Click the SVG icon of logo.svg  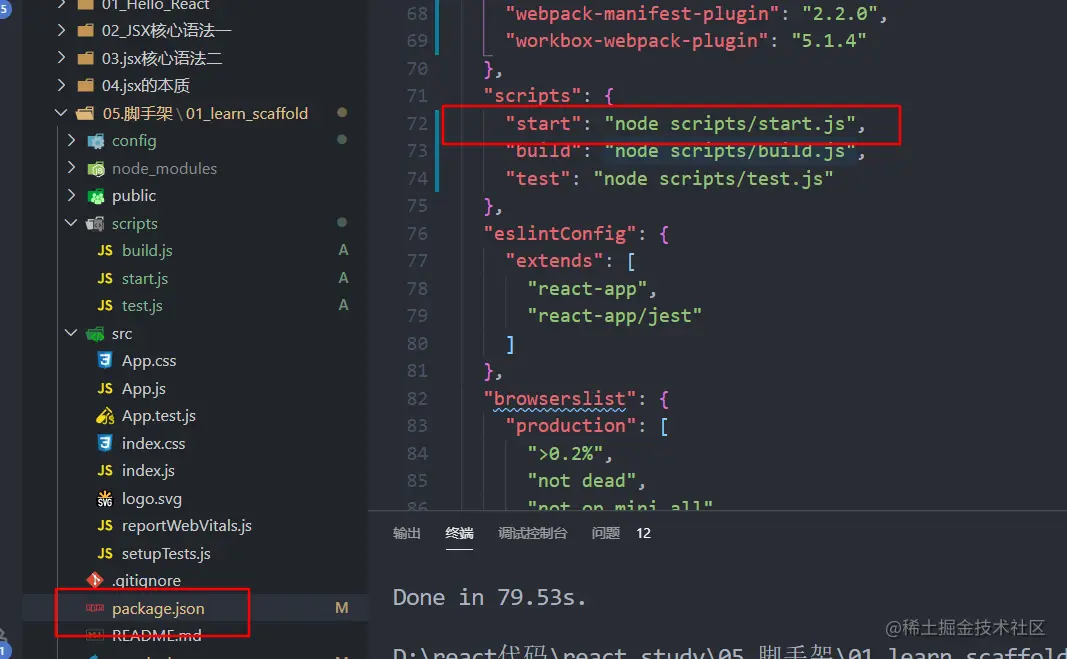point(105,498)
